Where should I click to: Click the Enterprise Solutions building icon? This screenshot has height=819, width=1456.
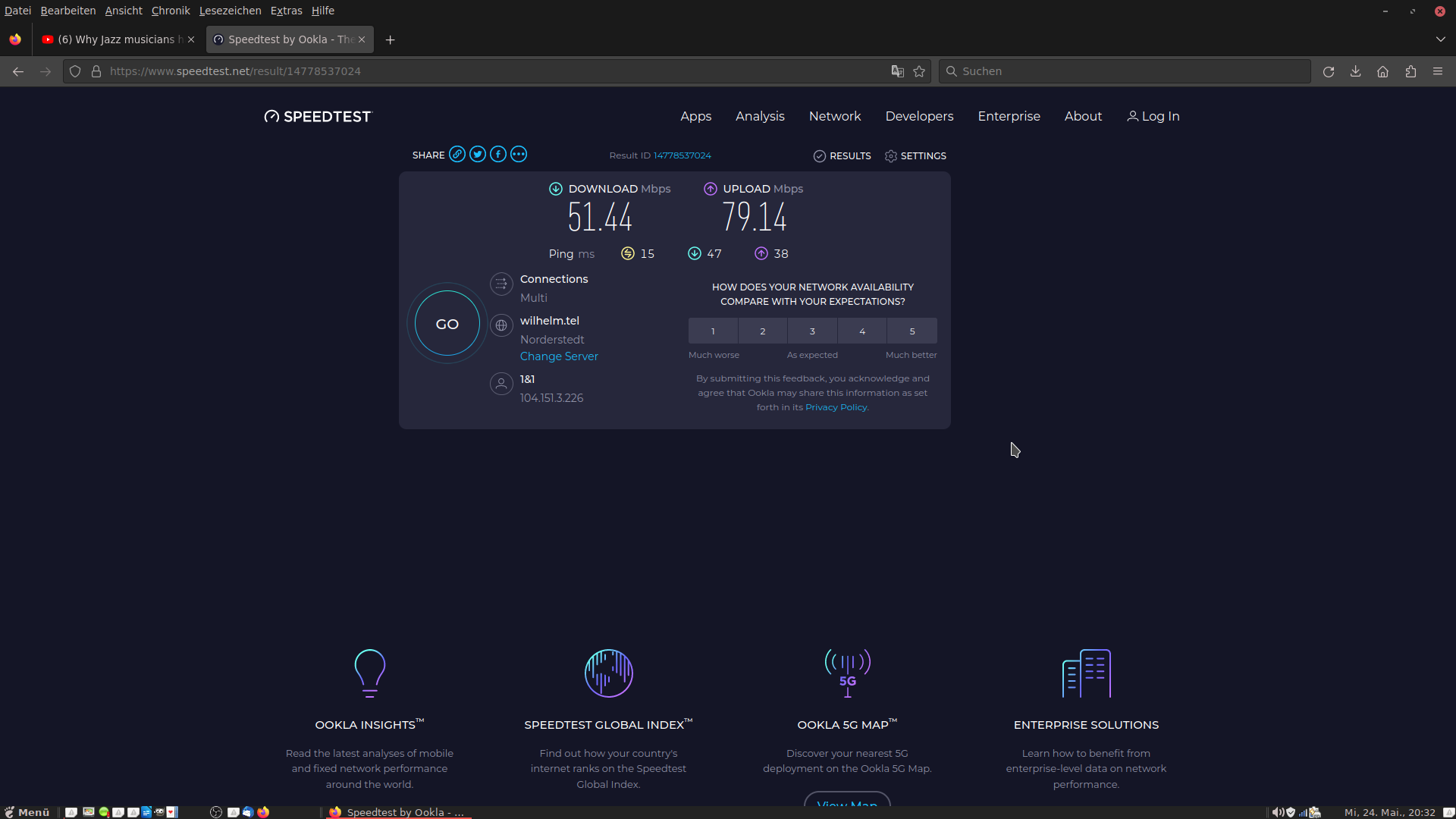(1087, 673)
